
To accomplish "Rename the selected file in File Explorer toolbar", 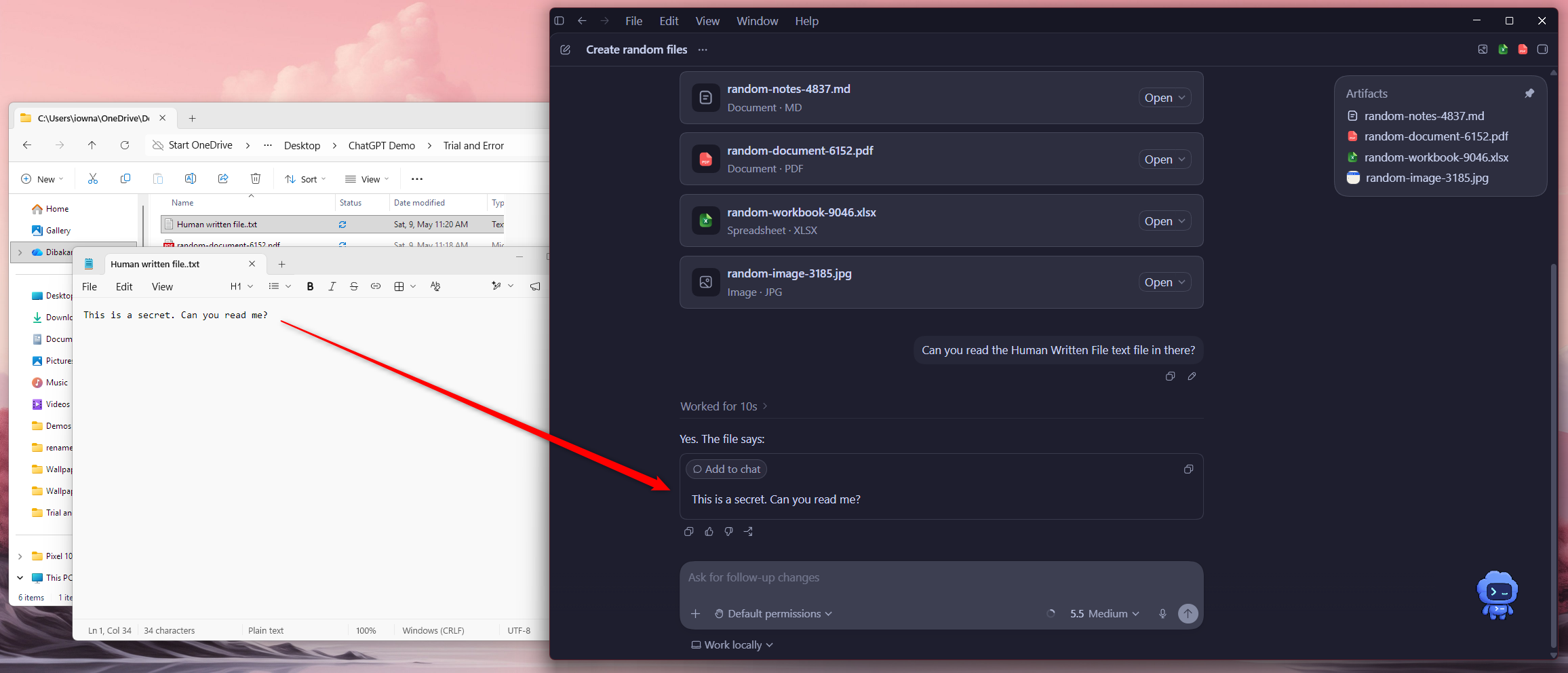I will [191, 178].
